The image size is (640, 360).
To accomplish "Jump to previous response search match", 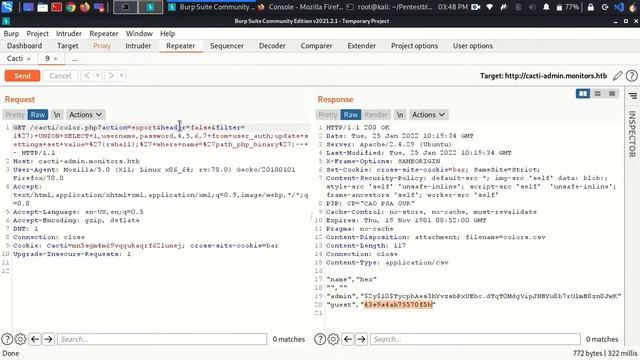I will coord(348,339).
